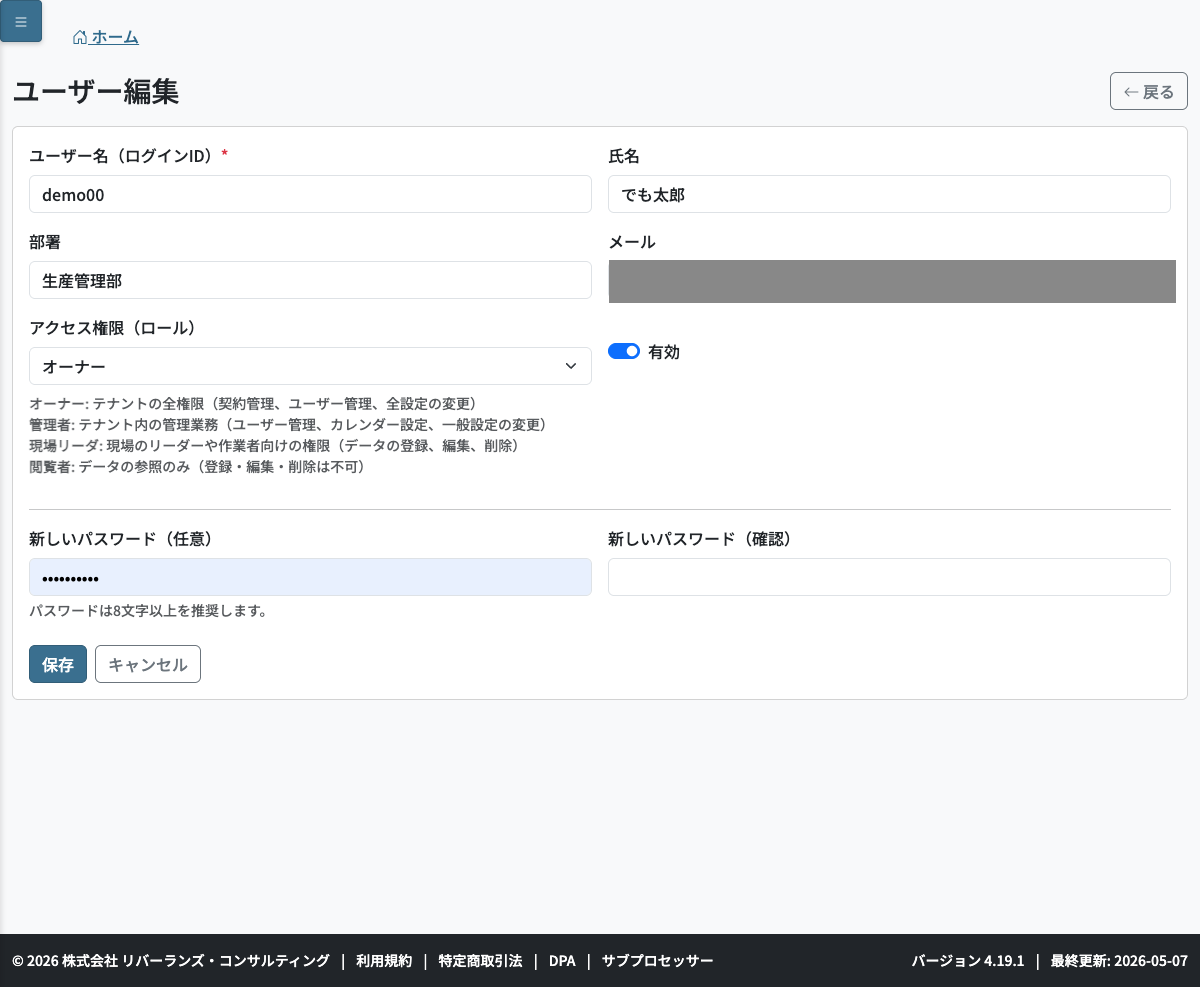Click the パスワードは8文字以上を推奨します hint text
The width and height of the screenshot is (1200, 987).
tap(148, 611)
